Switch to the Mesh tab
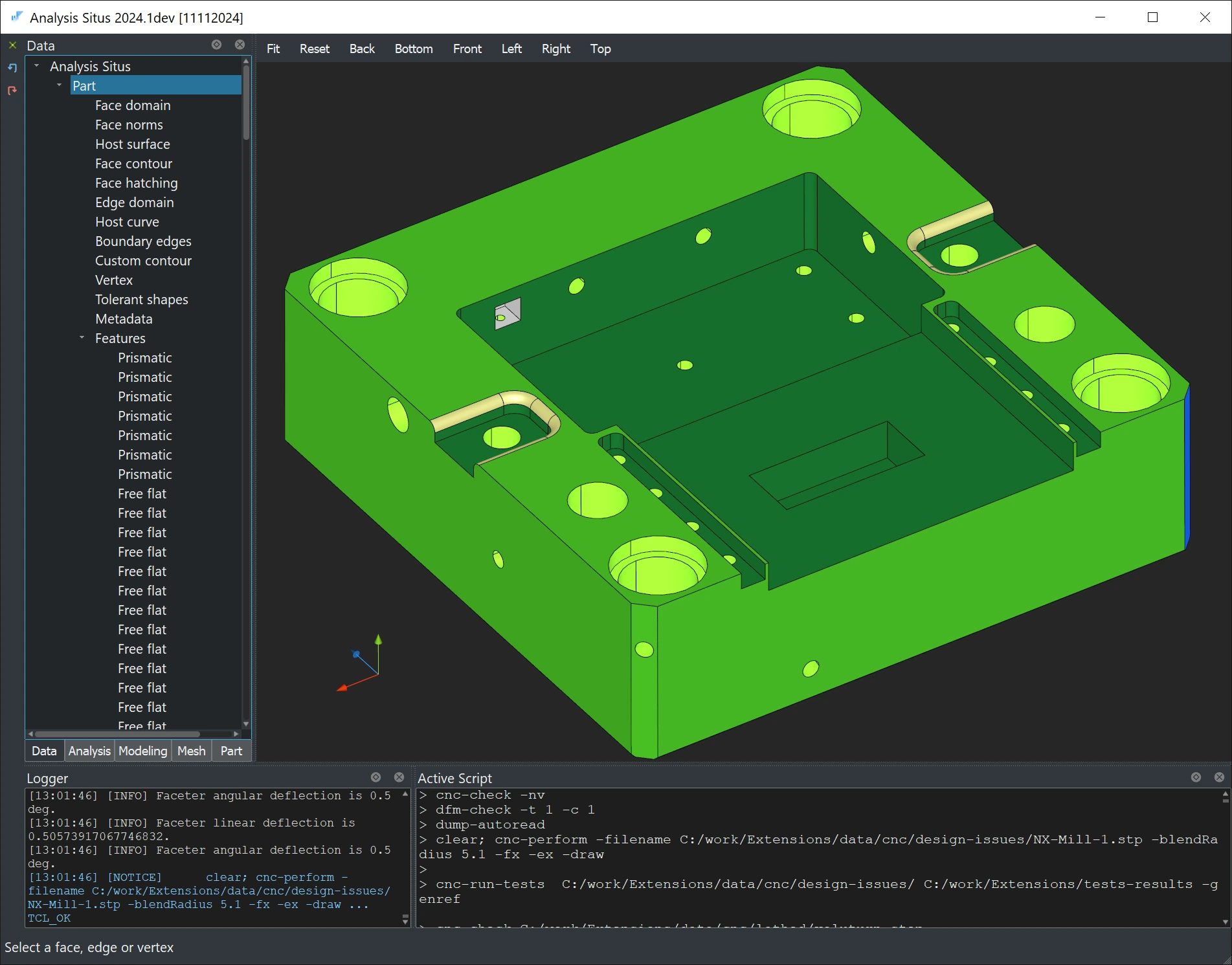The width and height of the screenshot is (1232, 965). tap(191, 751)
